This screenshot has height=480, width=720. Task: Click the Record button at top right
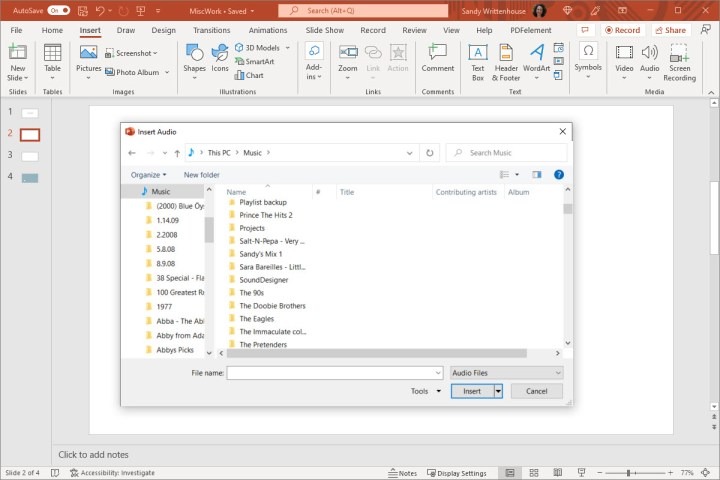click(x=623, y=30)
